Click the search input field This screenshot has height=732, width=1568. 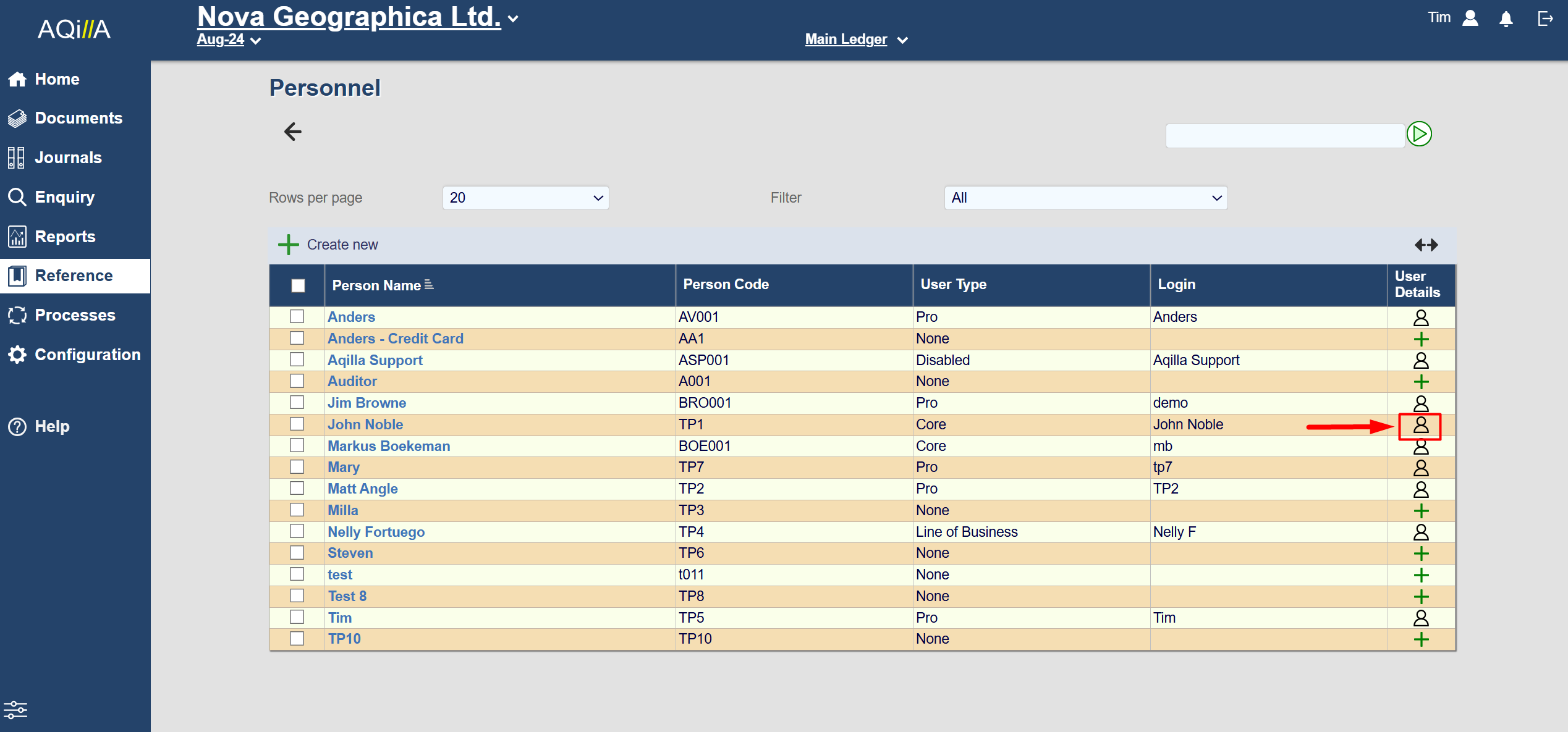pyautogui.click(x=1284, y=136)
